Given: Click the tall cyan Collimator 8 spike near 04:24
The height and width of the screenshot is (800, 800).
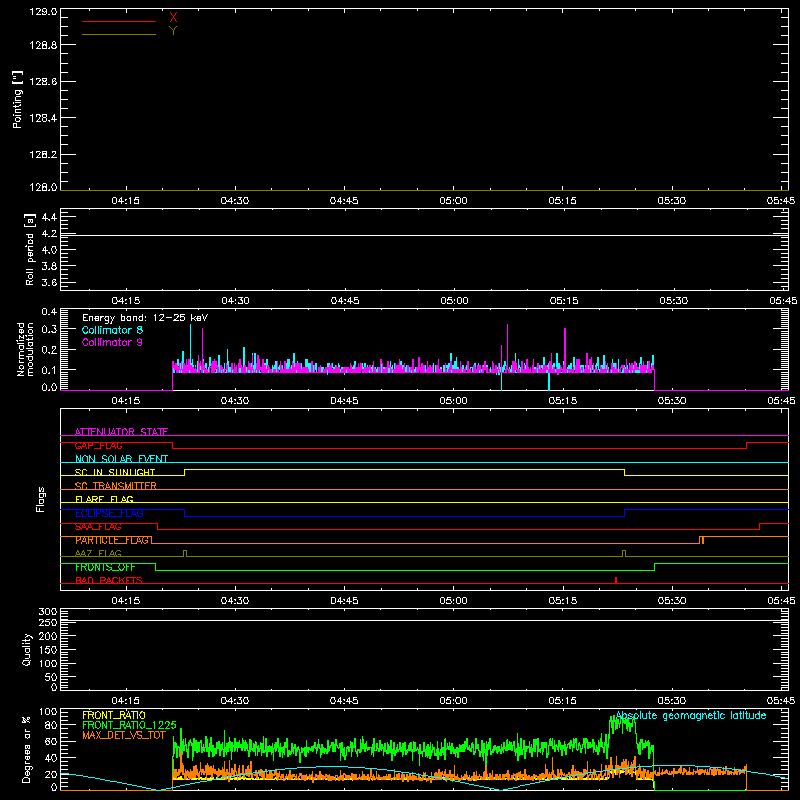Looking at the screenshot, I should pyautogui.click(x=190, y=344).
